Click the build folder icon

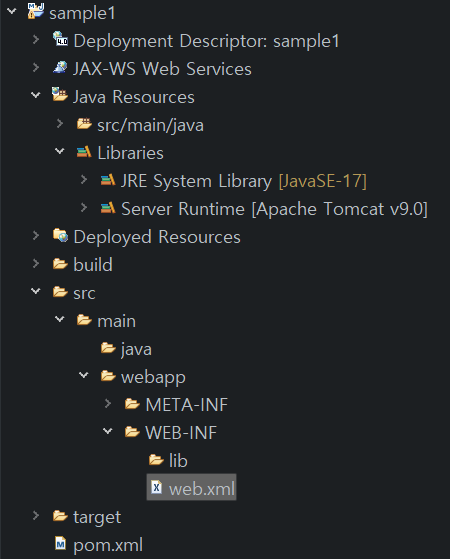(x=60, y=264)
